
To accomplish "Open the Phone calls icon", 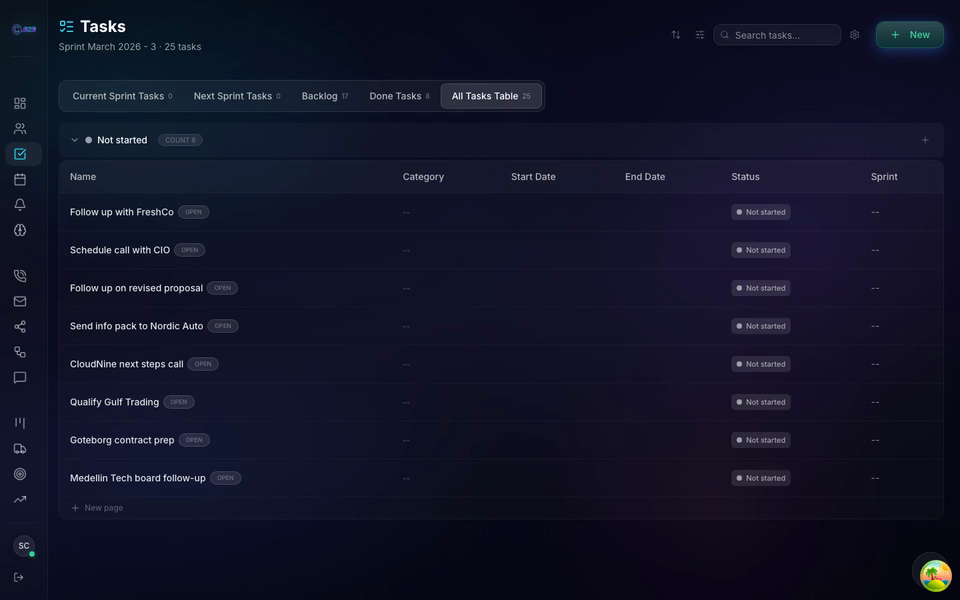I will 20,275.
